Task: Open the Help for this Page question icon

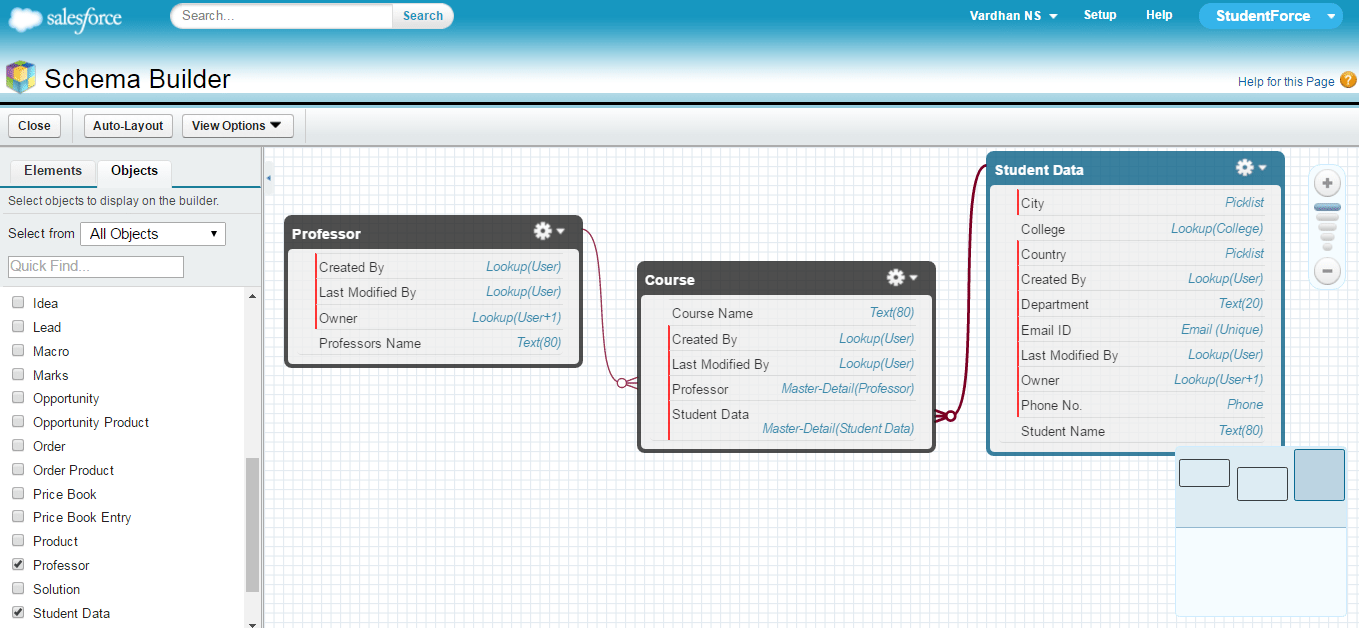Action: [x=1348, y=80]
